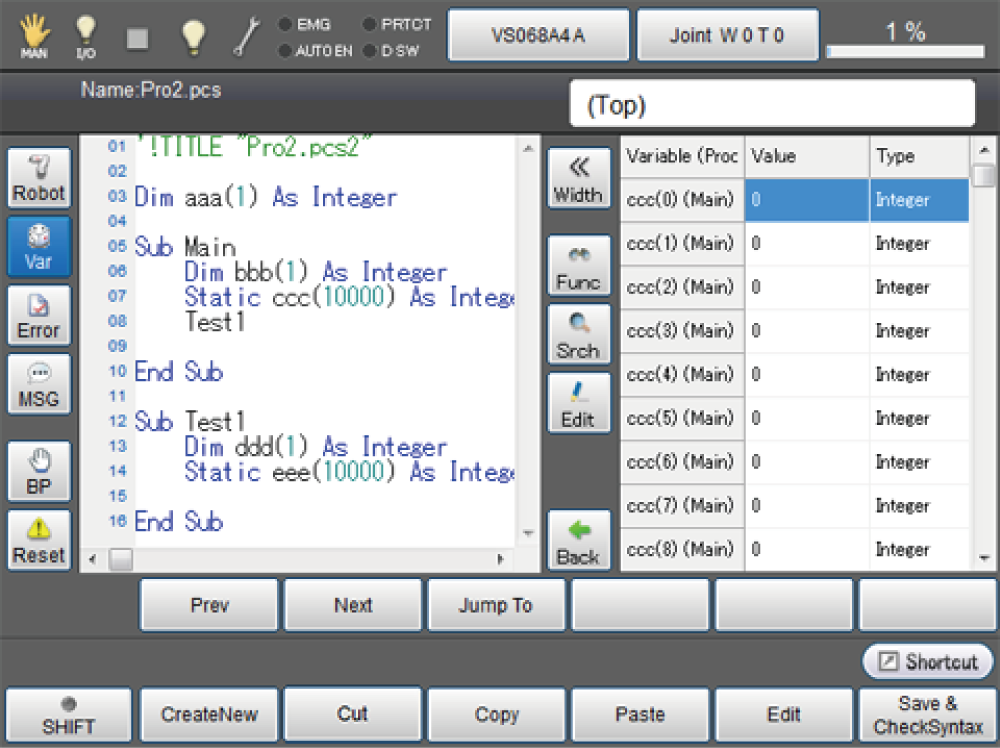Open the Robot side panel
The width and height of the screenshot is (1000, 748).
click(39, 178)
